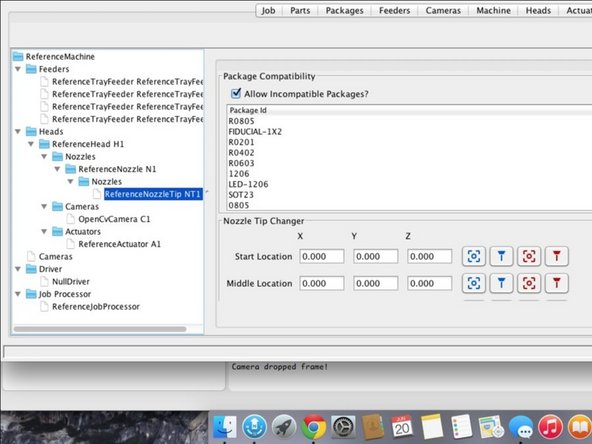Select the Heads tab
The image size is (592, 444).
click(x=538, y=11)
